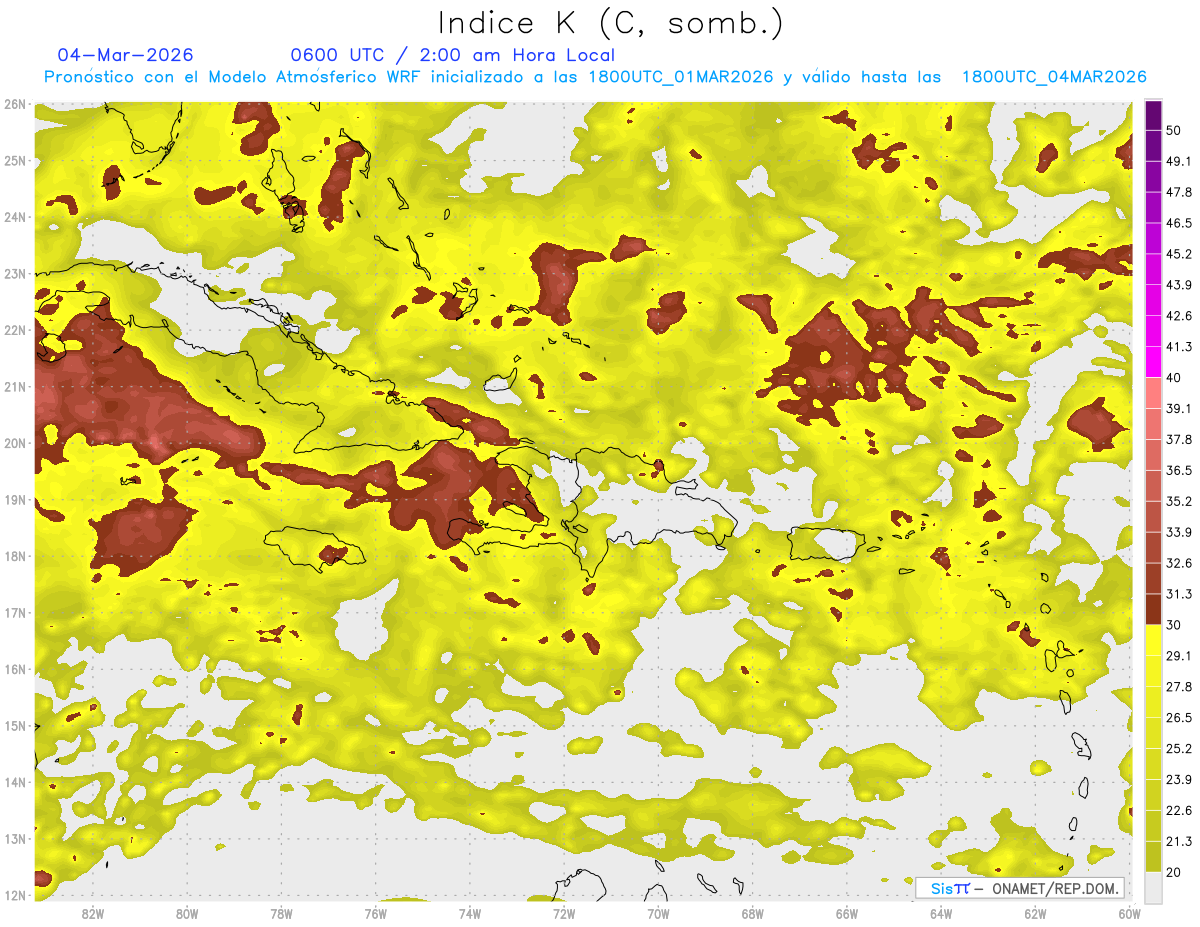Screen dimensions: 1200x927
Task: Click the "26N" latitude label
Action: pyautogui.click(x=15, y=104)
